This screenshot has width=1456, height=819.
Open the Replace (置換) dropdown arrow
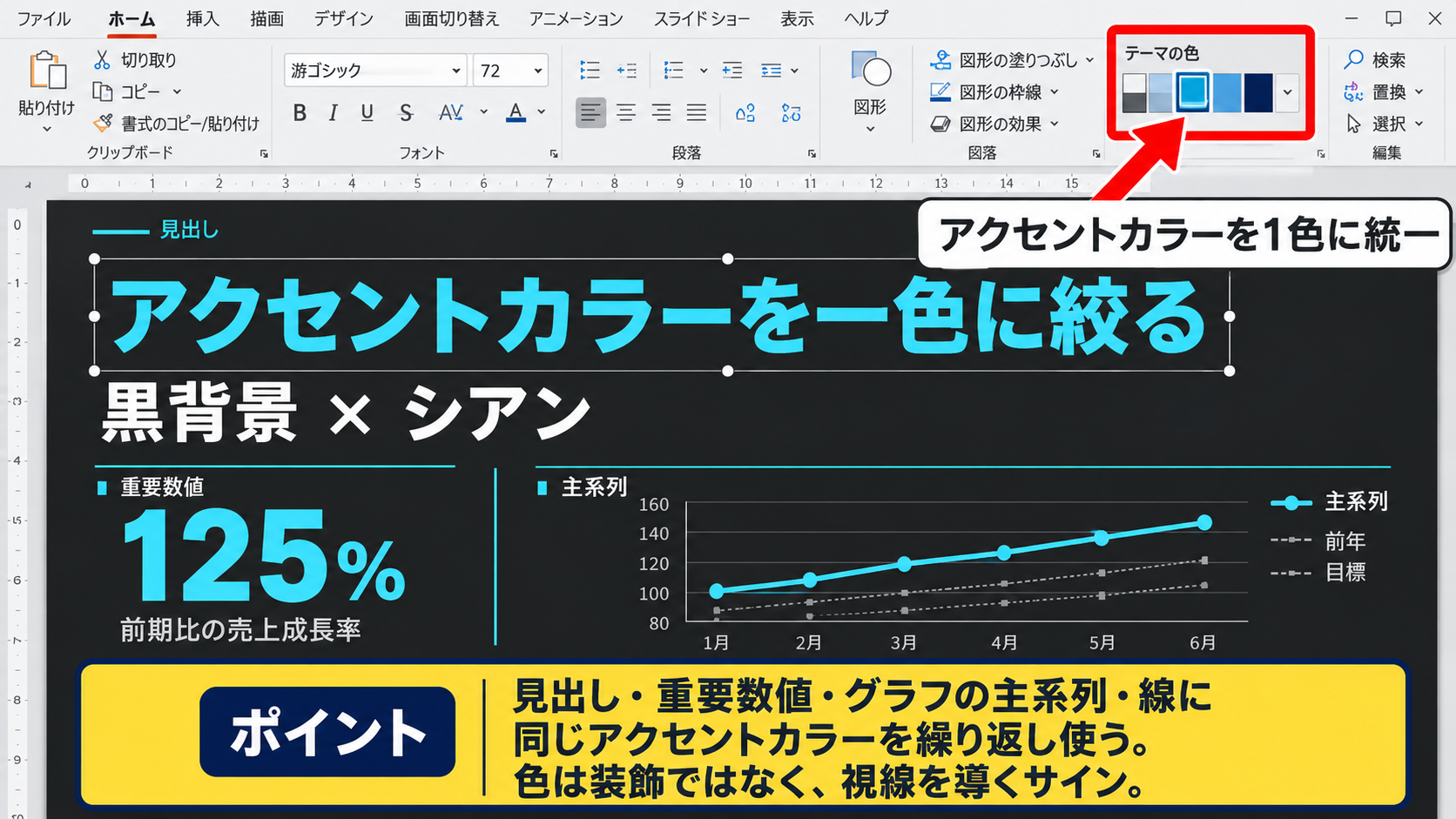1419,91
